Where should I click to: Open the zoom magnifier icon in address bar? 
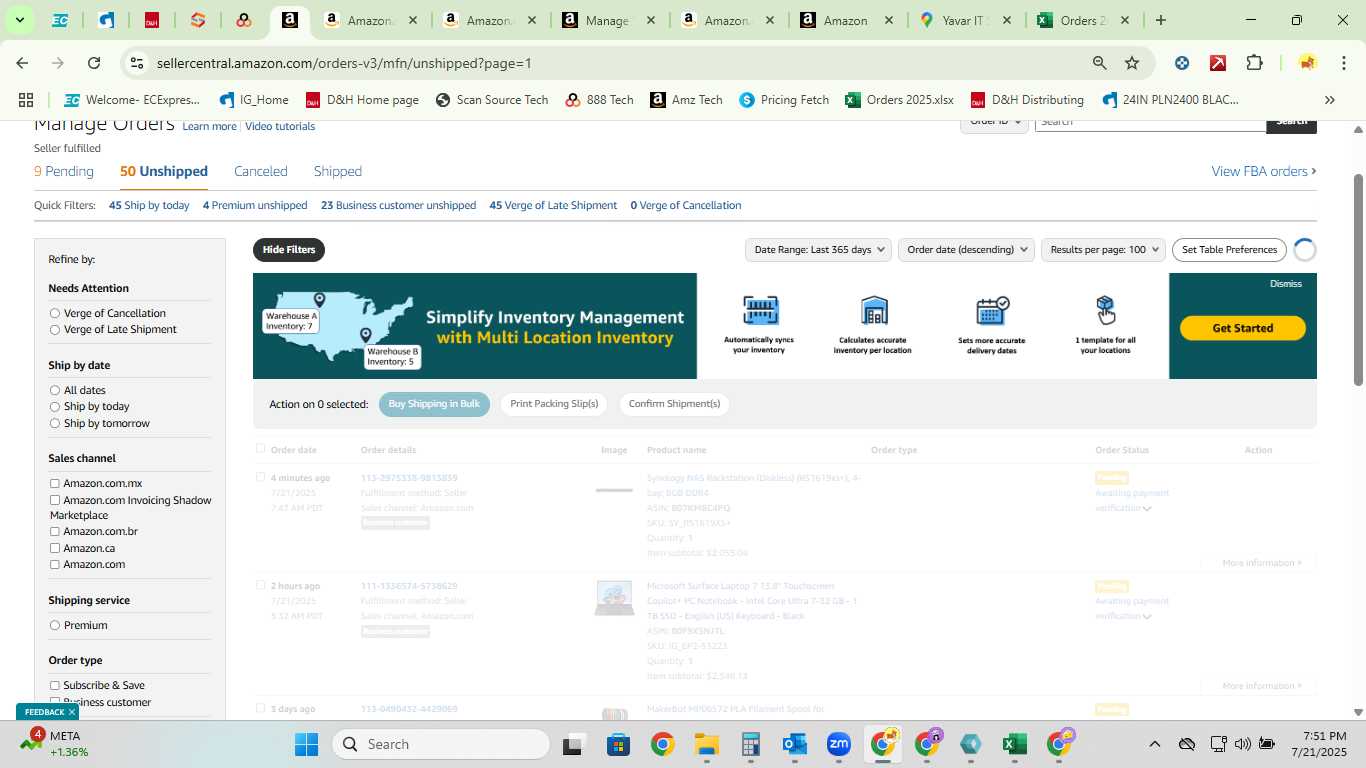coord(1100,63)
